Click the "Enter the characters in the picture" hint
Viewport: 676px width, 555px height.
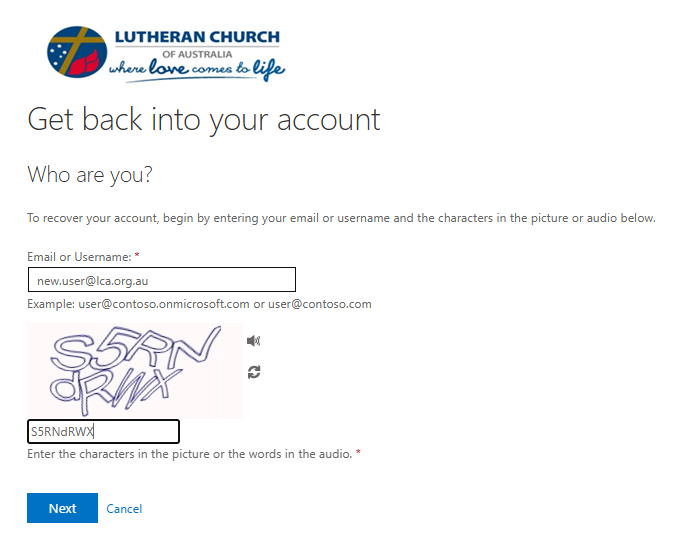click(x=189, y=455)
